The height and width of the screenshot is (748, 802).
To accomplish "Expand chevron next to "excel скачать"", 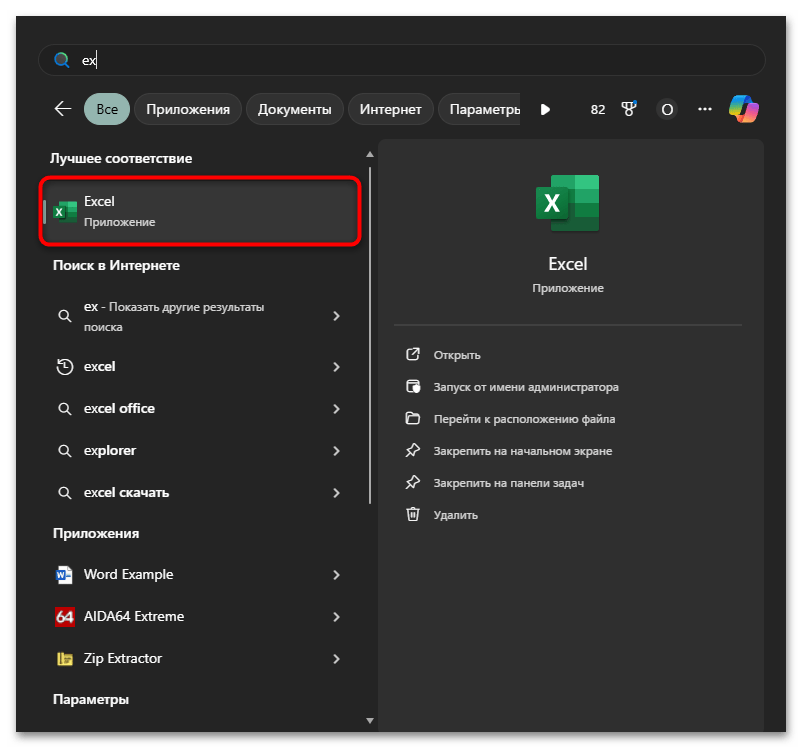I will (x=336, y=493).
